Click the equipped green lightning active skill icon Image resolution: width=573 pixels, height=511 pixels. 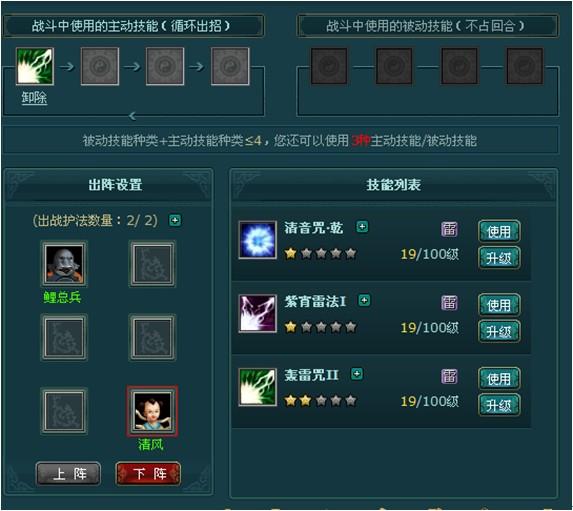point(35,66)
